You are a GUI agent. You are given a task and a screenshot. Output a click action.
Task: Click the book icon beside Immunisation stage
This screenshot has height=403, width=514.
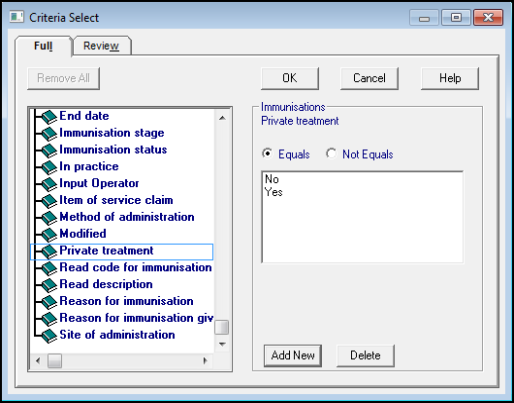tap(50, 134)
